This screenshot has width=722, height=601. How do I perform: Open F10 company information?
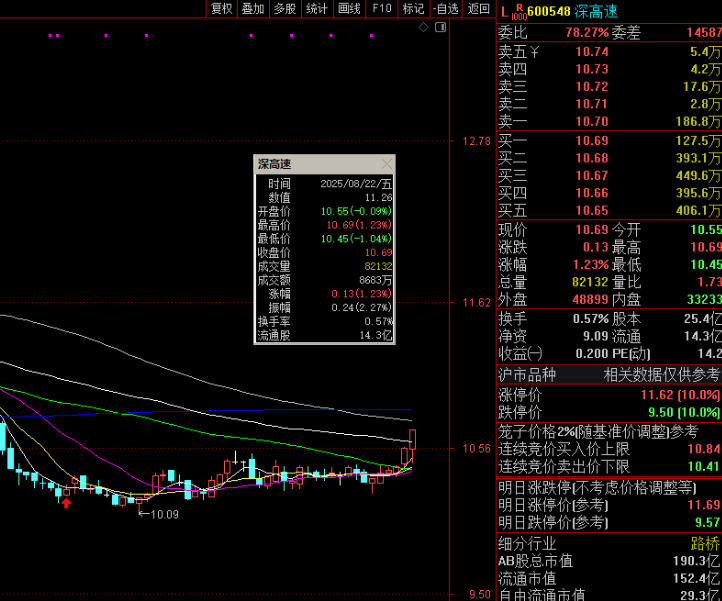[x=382, y=9]
